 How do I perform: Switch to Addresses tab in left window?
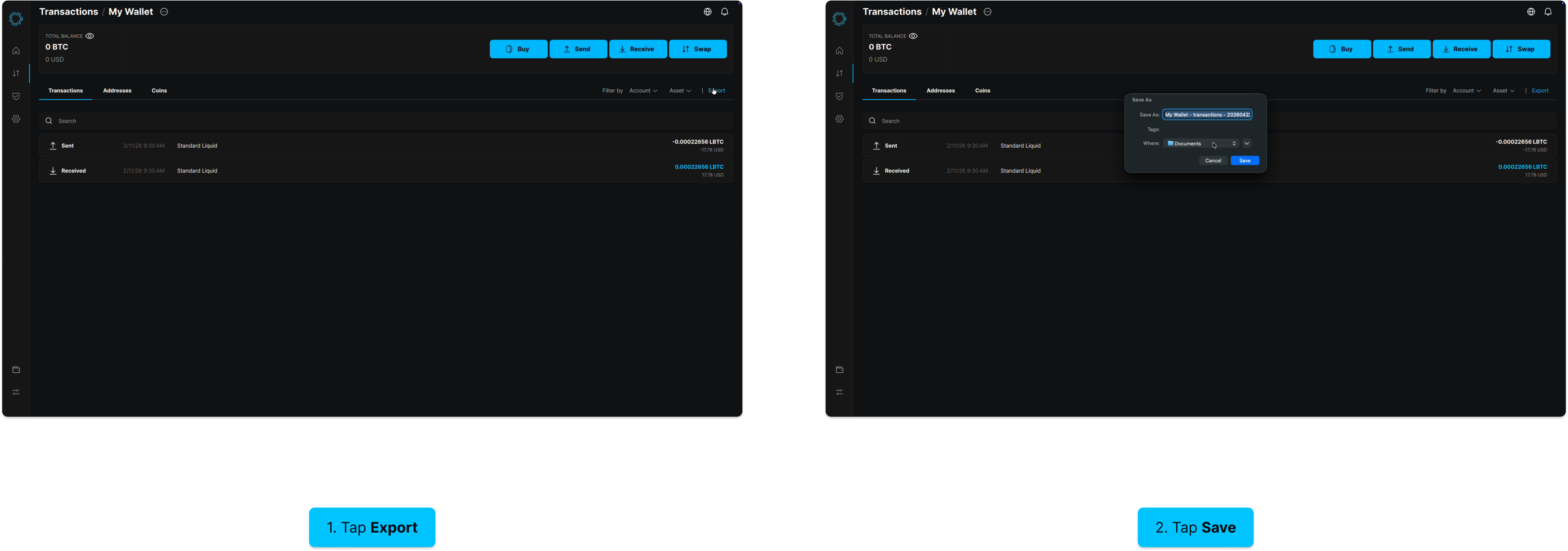tap(117, 91)
